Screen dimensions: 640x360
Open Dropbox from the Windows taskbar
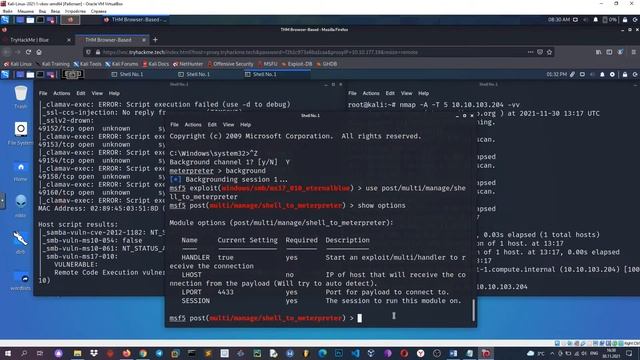tap(94, 353)
